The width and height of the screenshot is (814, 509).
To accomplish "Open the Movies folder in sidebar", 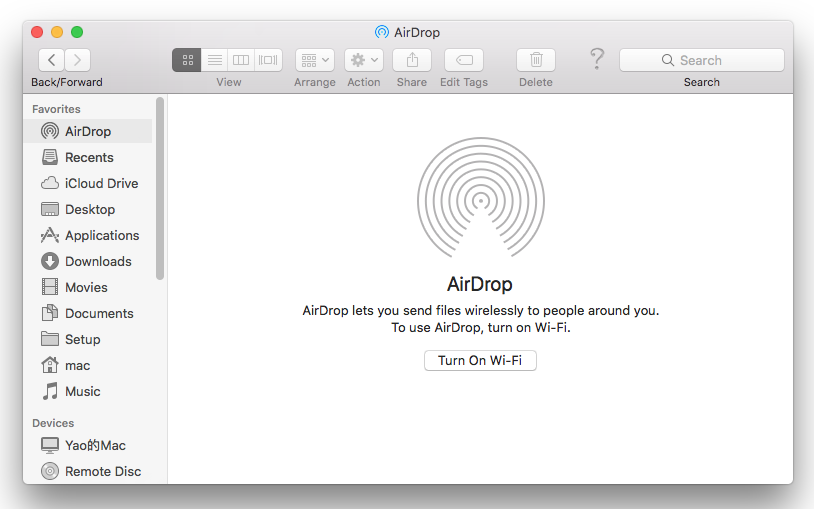I will click(88, 287).
